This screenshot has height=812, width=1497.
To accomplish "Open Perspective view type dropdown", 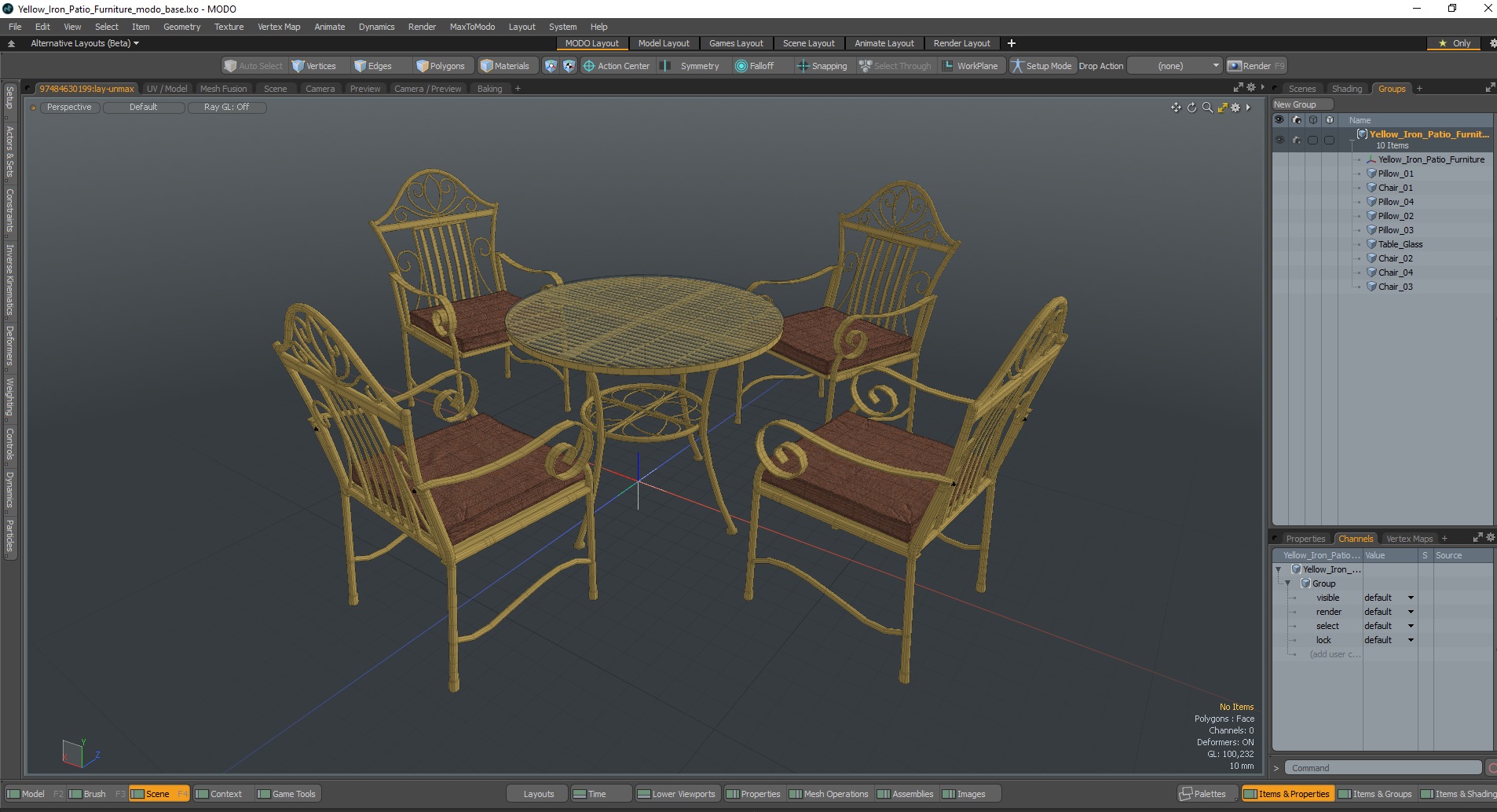I will [x=68, y=107].
